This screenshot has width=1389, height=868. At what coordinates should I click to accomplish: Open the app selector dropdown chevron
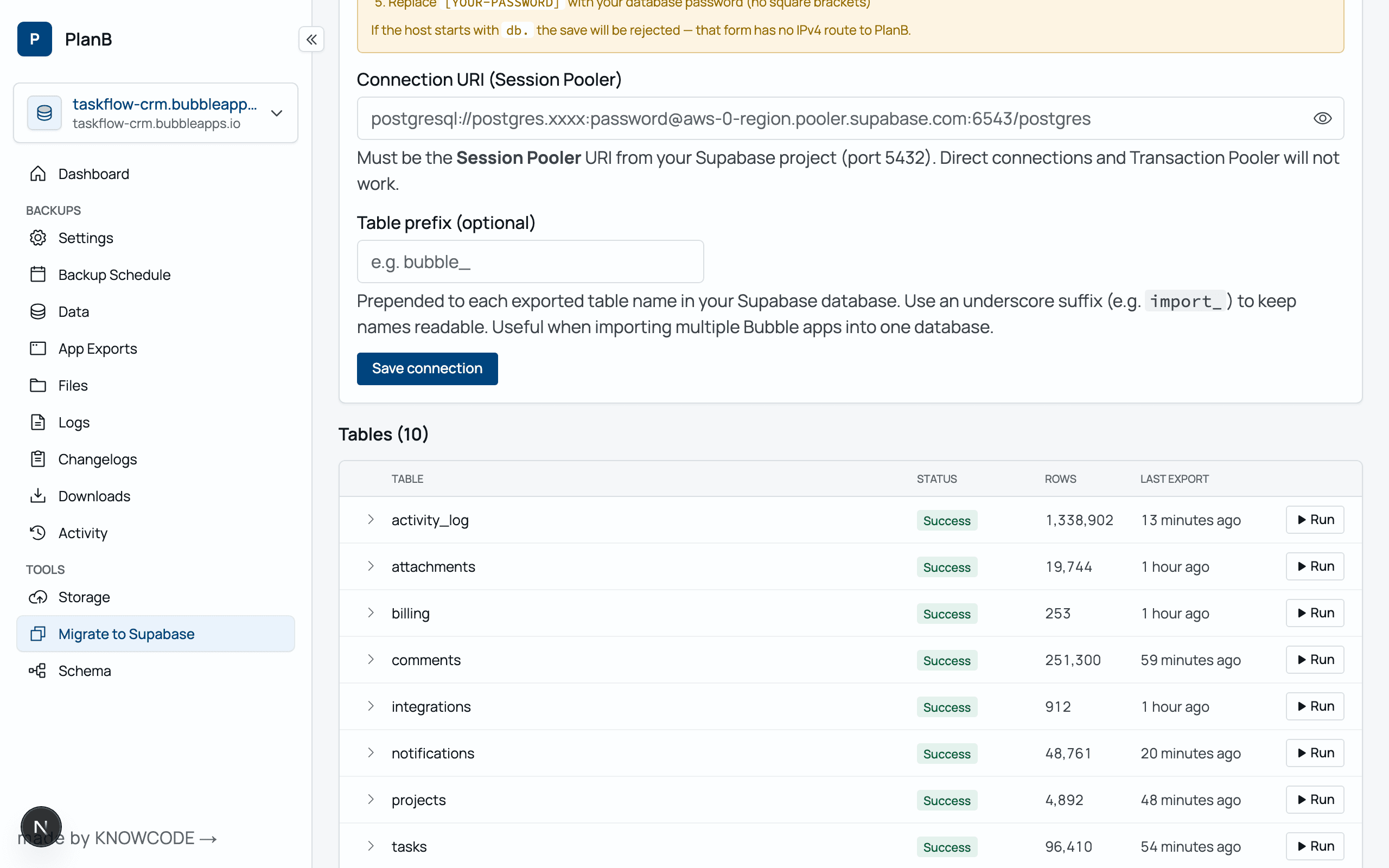(277, 113)
